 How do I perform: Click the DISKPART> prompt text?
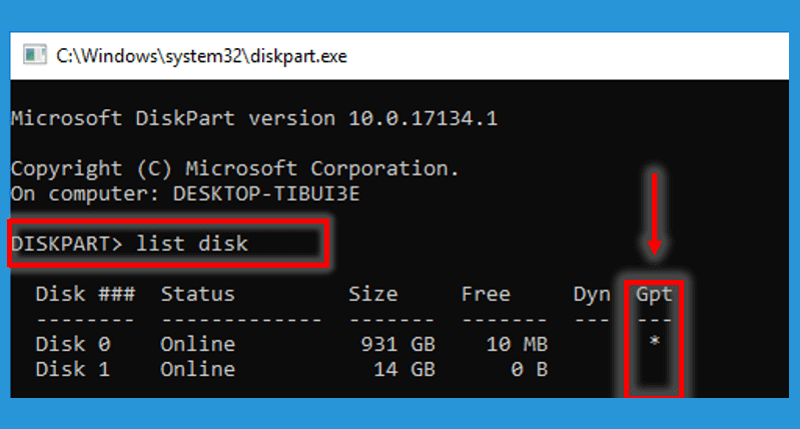coord(67,244)
